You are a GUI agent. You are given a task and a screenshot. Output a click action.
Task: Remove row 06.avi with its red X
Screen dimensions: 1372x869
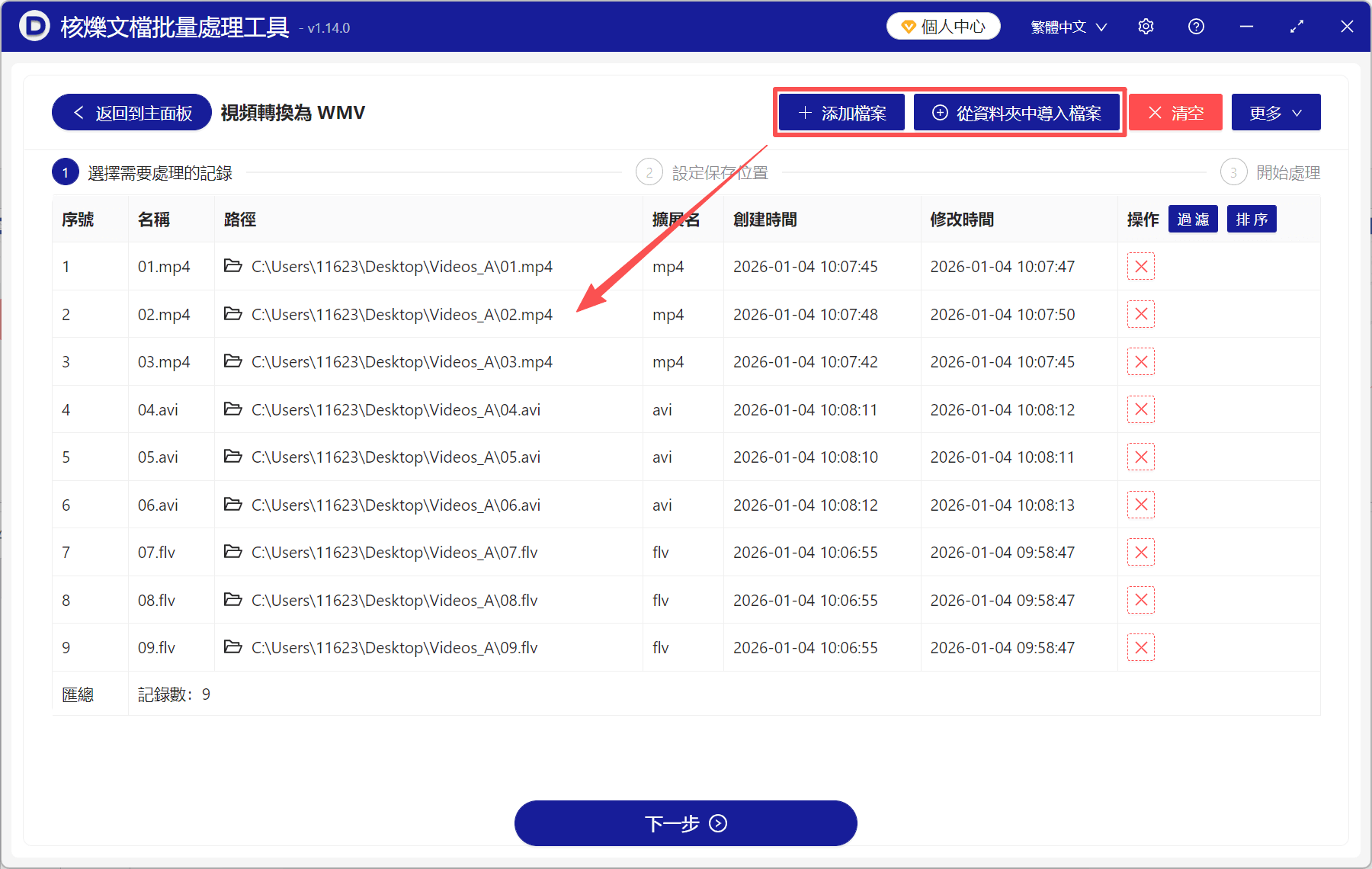tap(1141, 505)
